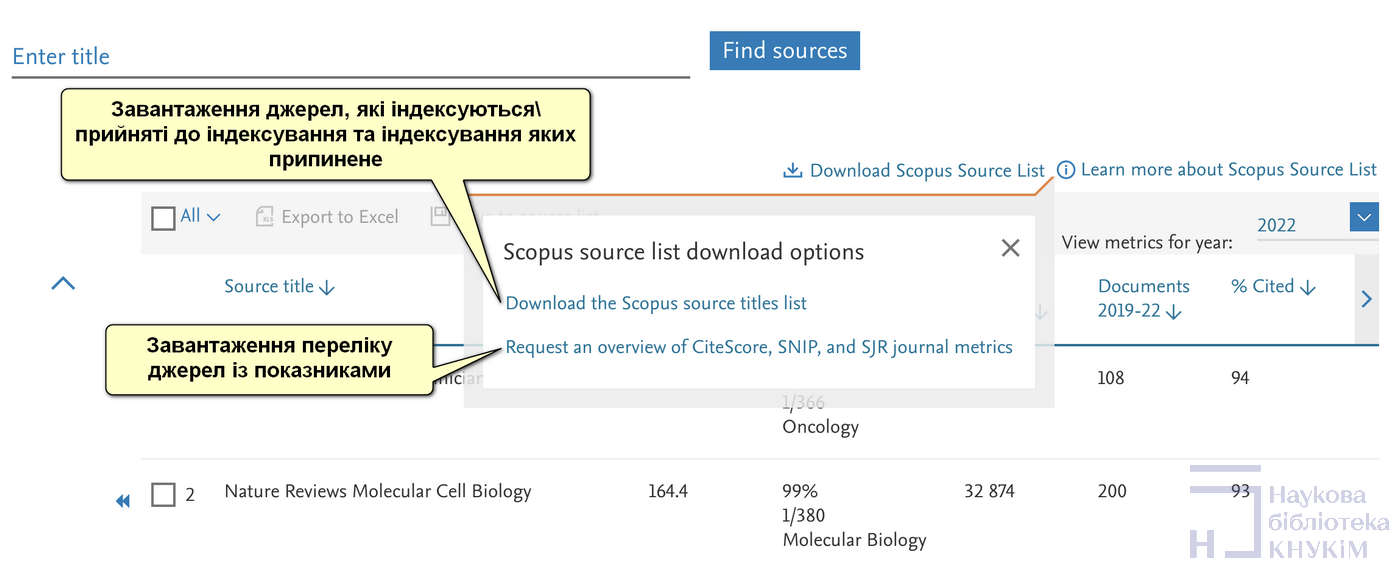Click the Enter title input field
The width and height of the screenshot is (1400, 568).
click(x=350, y=57)
